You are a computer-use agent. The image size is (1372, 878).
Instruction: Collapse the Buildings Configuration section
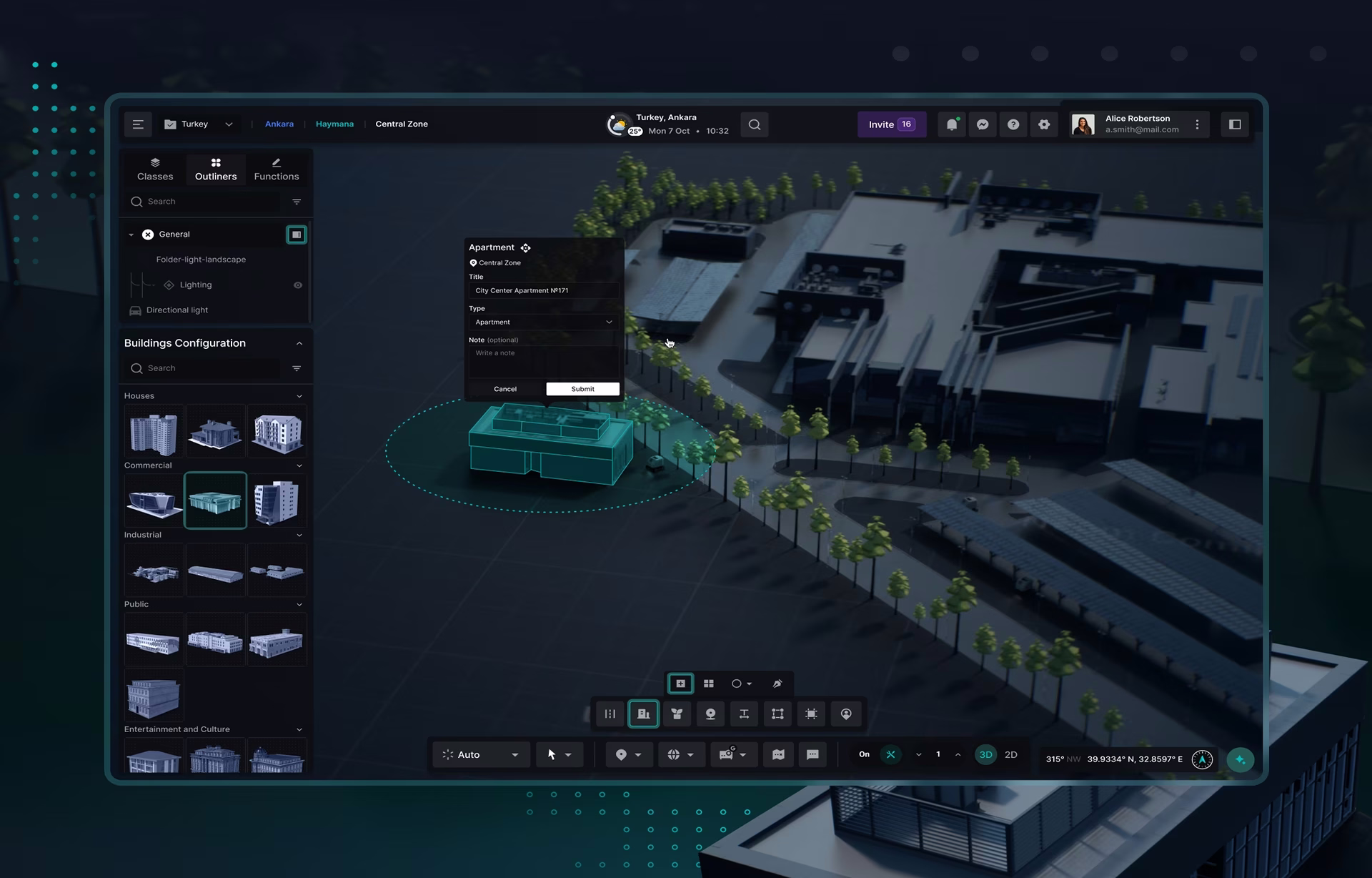point(299,344)
